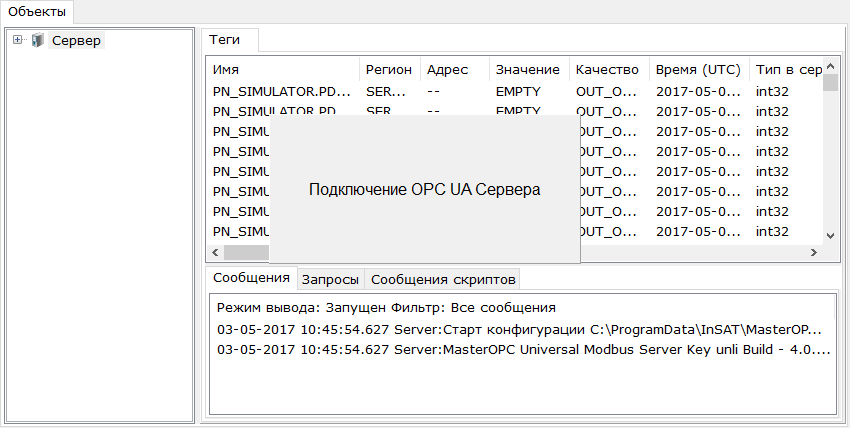This screenshot has width=850, height=428.
Task: Sort by the Значение column header
Action: 529,70
